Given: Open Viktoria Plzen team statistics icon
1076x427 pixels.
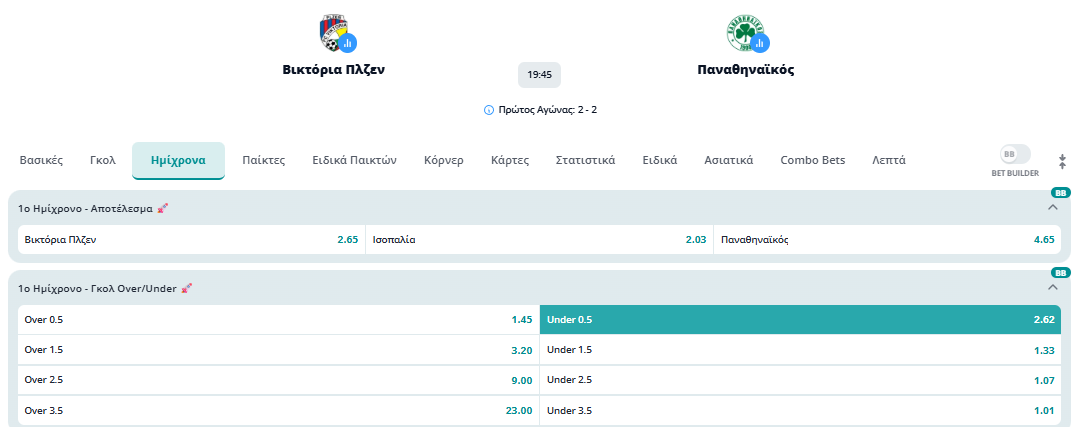Looking at the screenshot, I should pos(347,43).
